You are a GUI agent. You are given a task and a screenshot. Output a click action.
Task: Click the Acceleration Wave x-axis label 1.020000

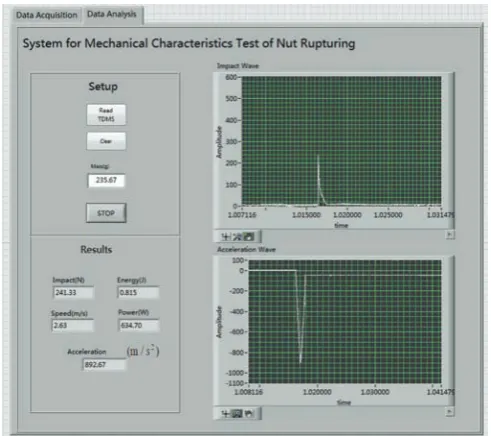[317, 392]
